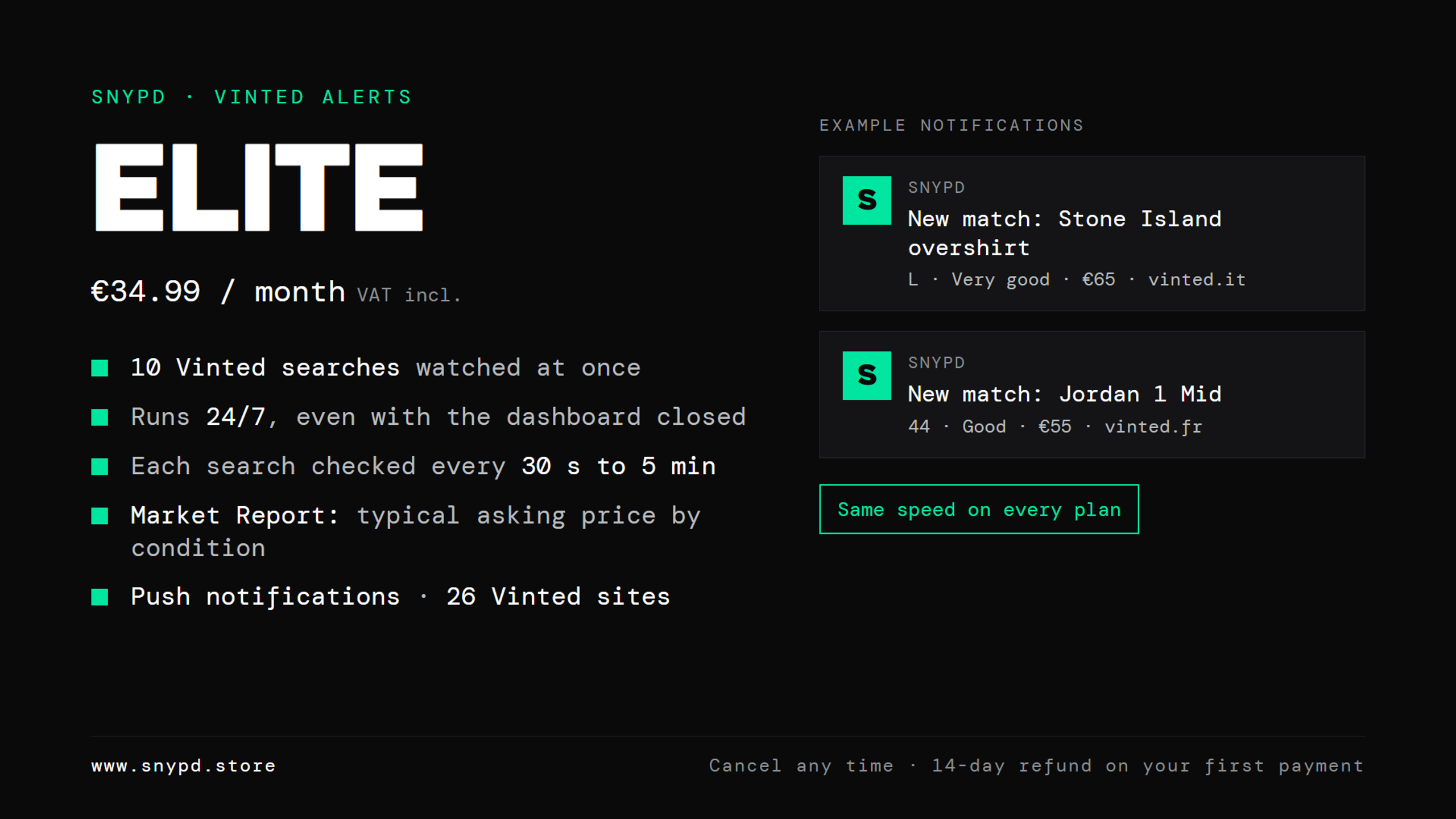Click the Same speed on every plan button
The height and width of the screenshot is (819, 1456).
coord(979,509)
